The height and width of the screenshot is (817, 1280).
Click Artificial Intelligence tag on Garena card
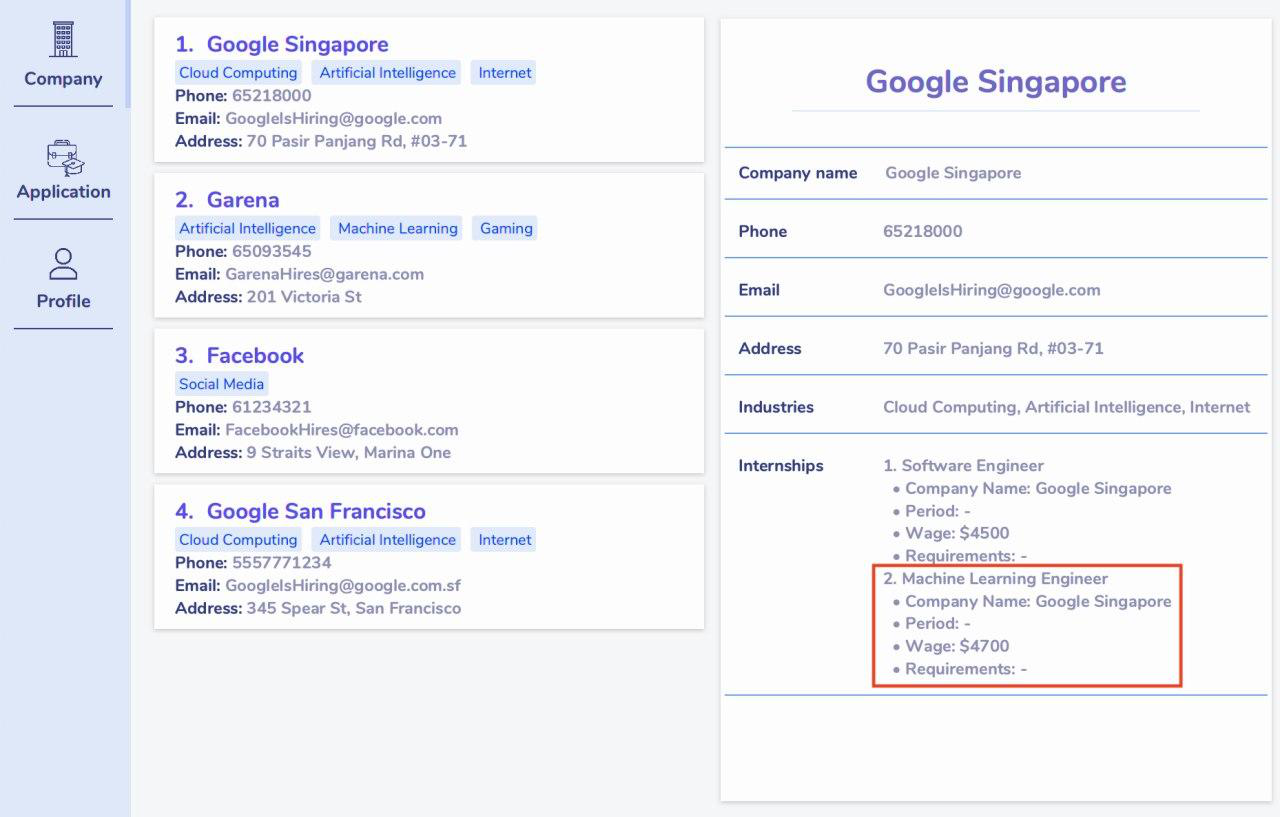pos(247,228)
